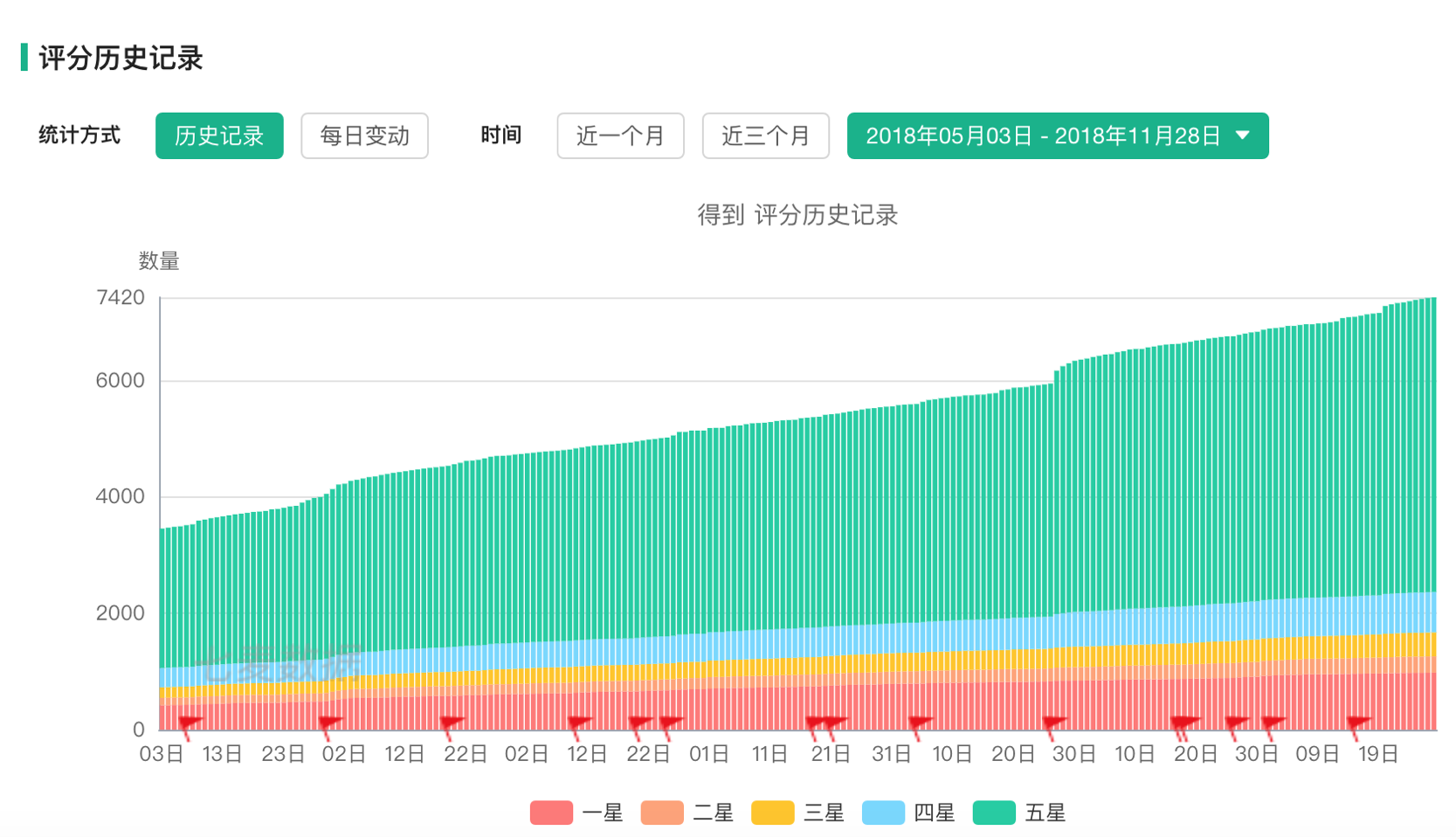This screenshot has height=837, width=1456.
Task: Select the rightmost red flag near 19日
Action: pos(1359,723)
